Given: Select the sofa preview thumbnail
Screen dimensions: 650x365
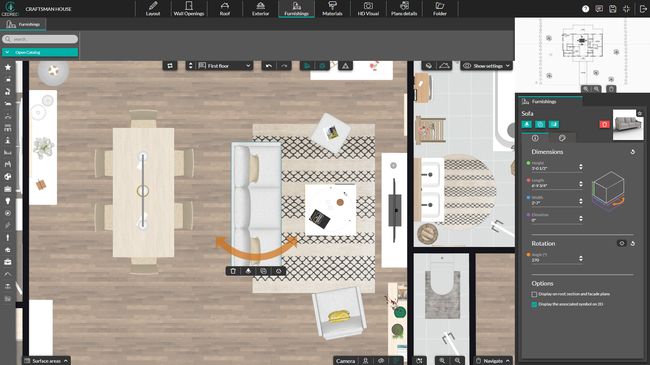Looking at the screenshot, I should pos(628,125).
